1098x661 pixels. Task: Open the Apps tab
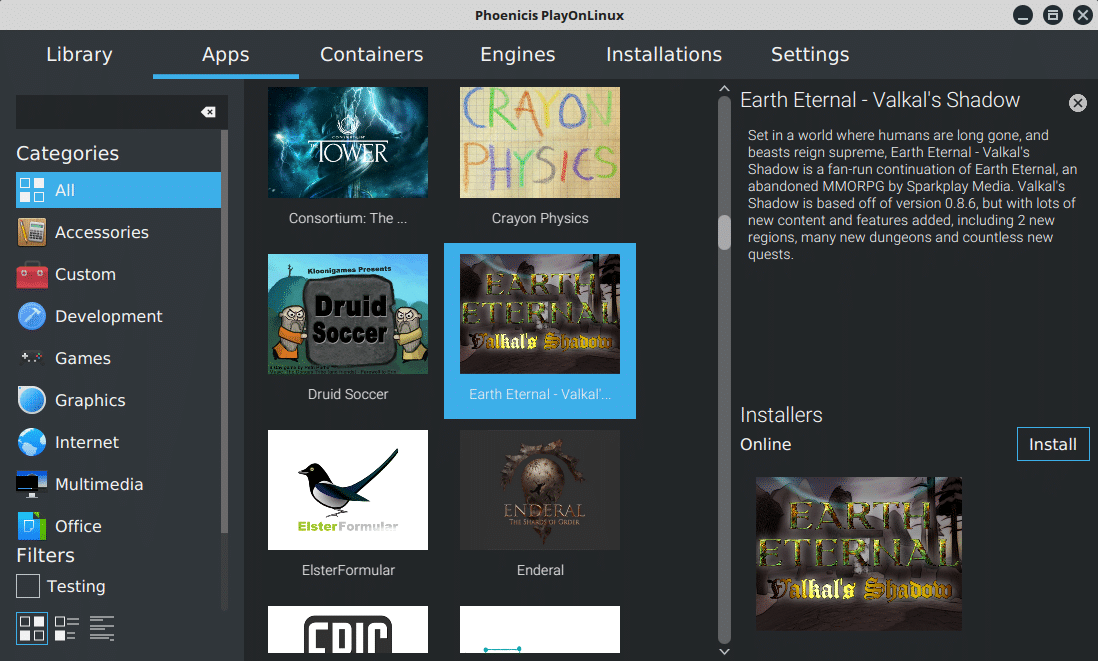(x=225, y=54)
